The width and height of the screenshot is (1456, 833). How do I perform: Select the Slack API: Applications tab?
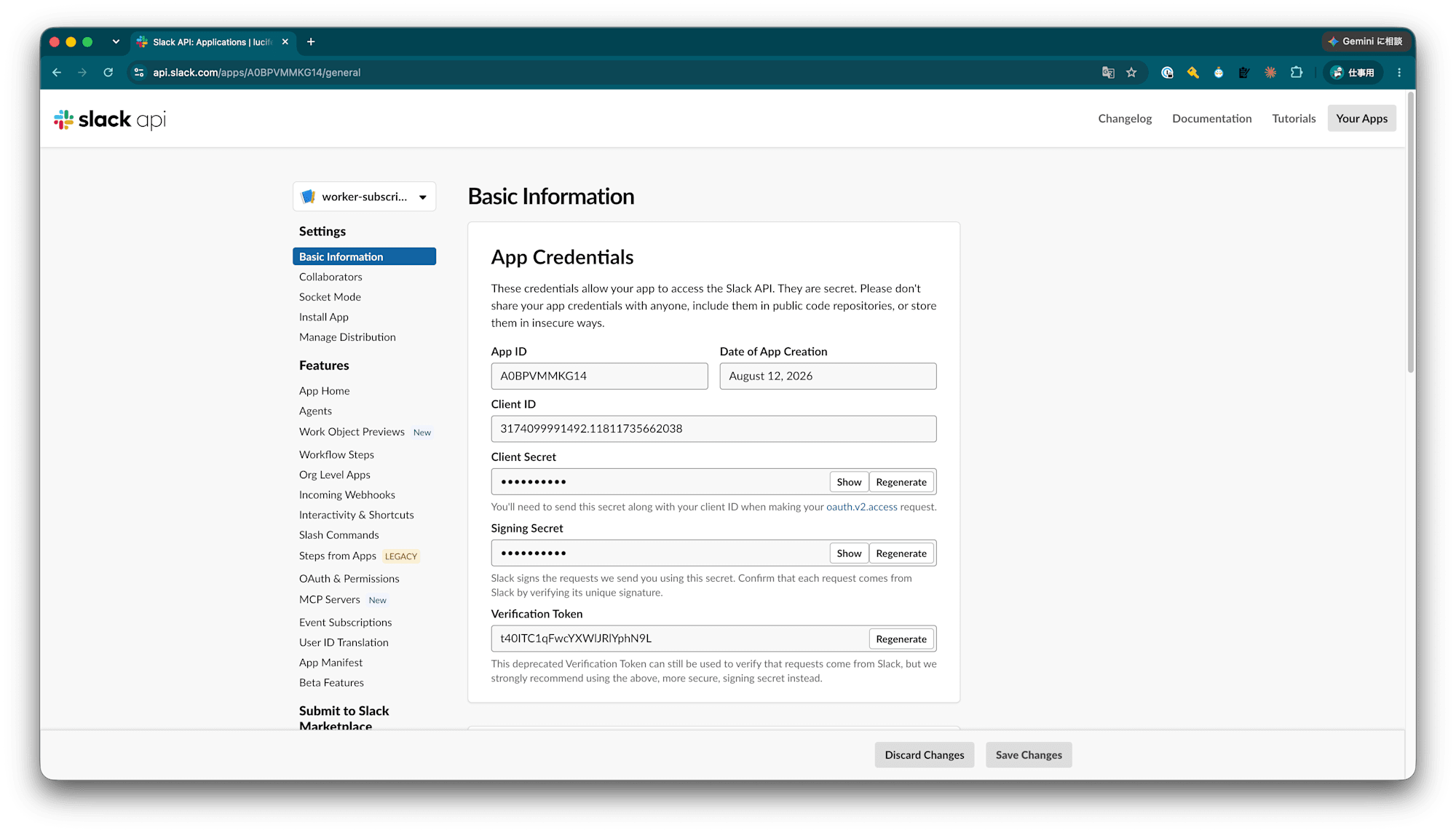(x=213, y=42)
